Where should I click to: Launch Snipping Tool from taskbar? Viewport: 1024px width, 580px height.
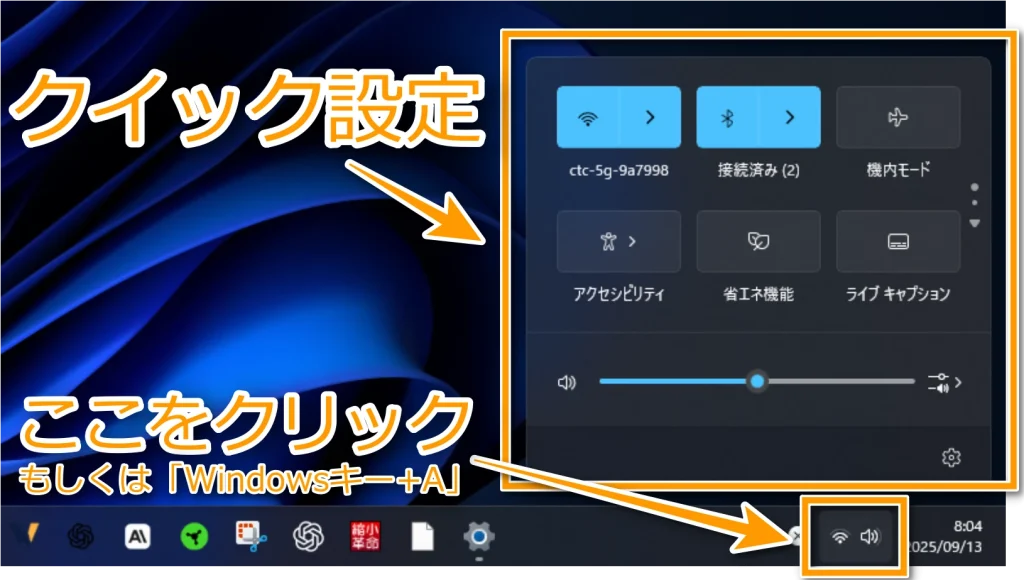coord(251,537)
